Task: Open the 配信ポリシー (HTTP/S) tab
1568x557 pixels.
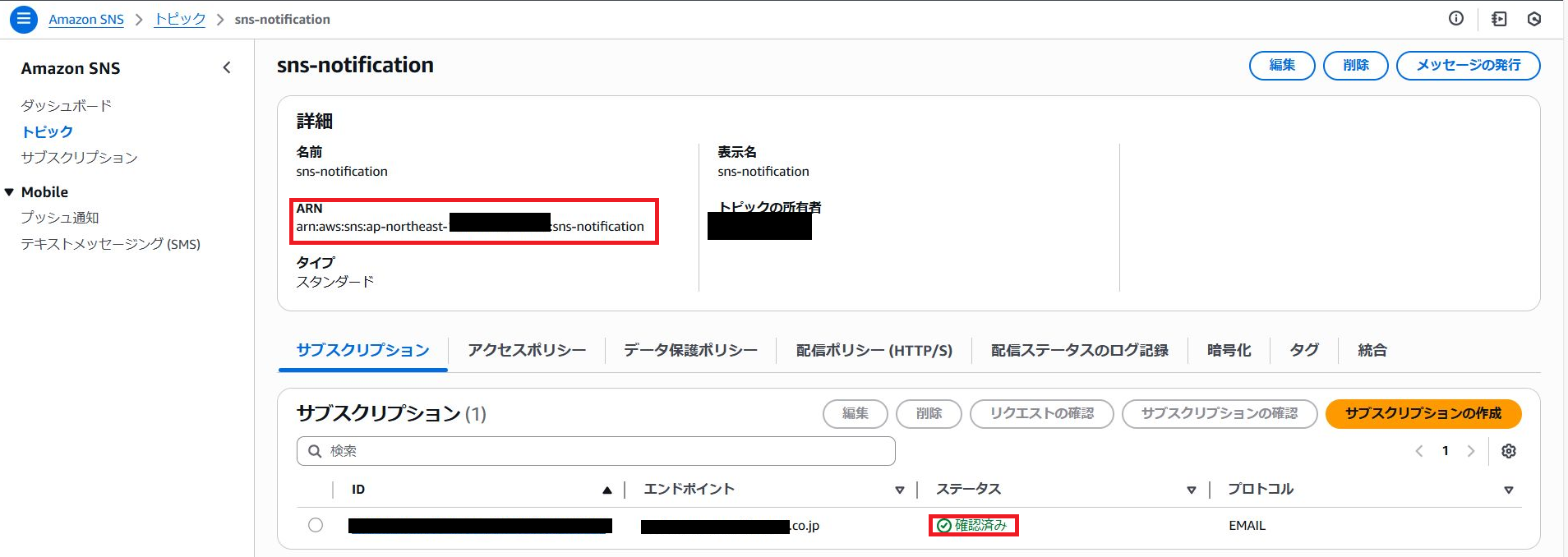Action: [874, 351]
